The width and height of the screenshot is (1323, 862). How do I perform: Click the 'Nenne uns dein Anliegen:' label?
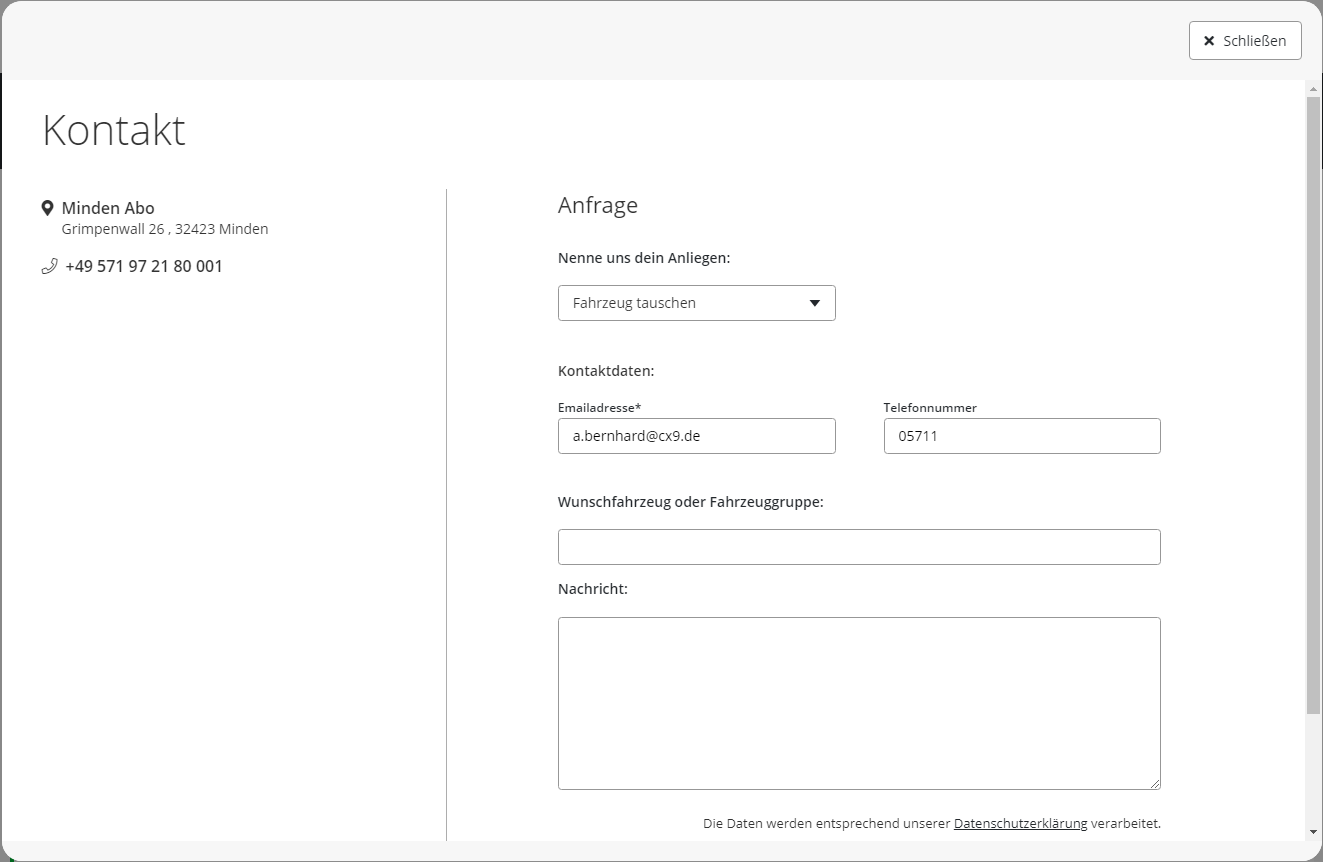pyautogui.click(x=644, y=258)
